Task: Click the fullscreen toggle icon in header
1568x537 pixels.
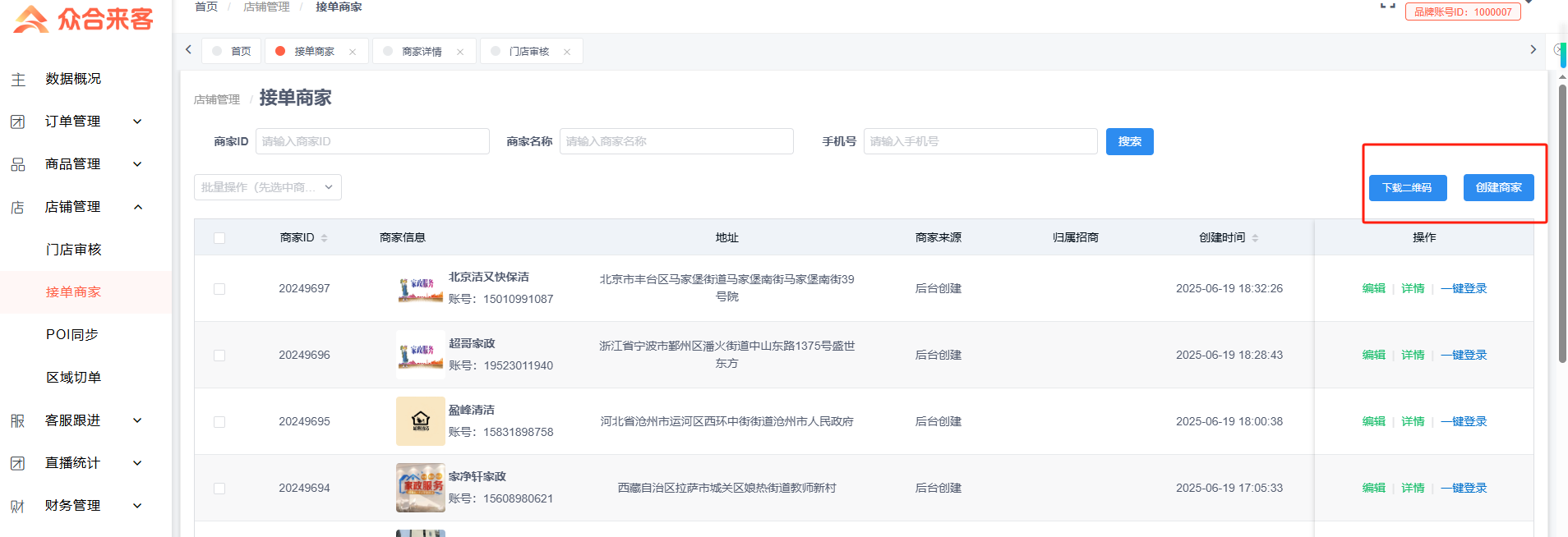Action: pos(1388,5)
